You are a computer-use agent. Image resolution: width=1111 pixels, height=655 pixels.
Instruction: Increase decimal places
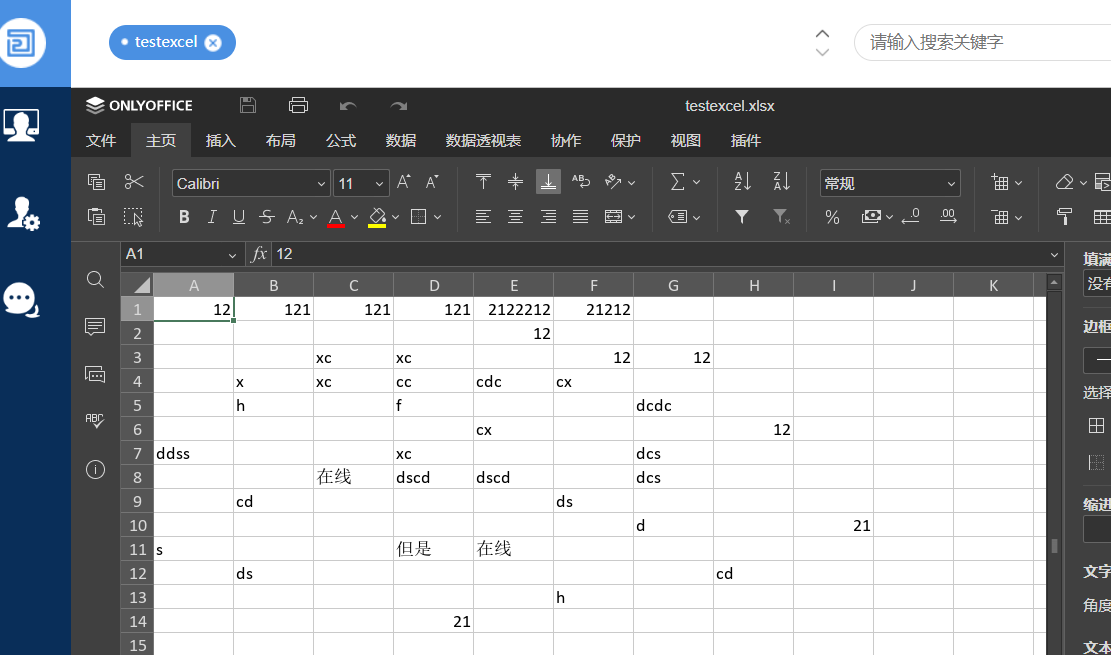click(948, 216)
